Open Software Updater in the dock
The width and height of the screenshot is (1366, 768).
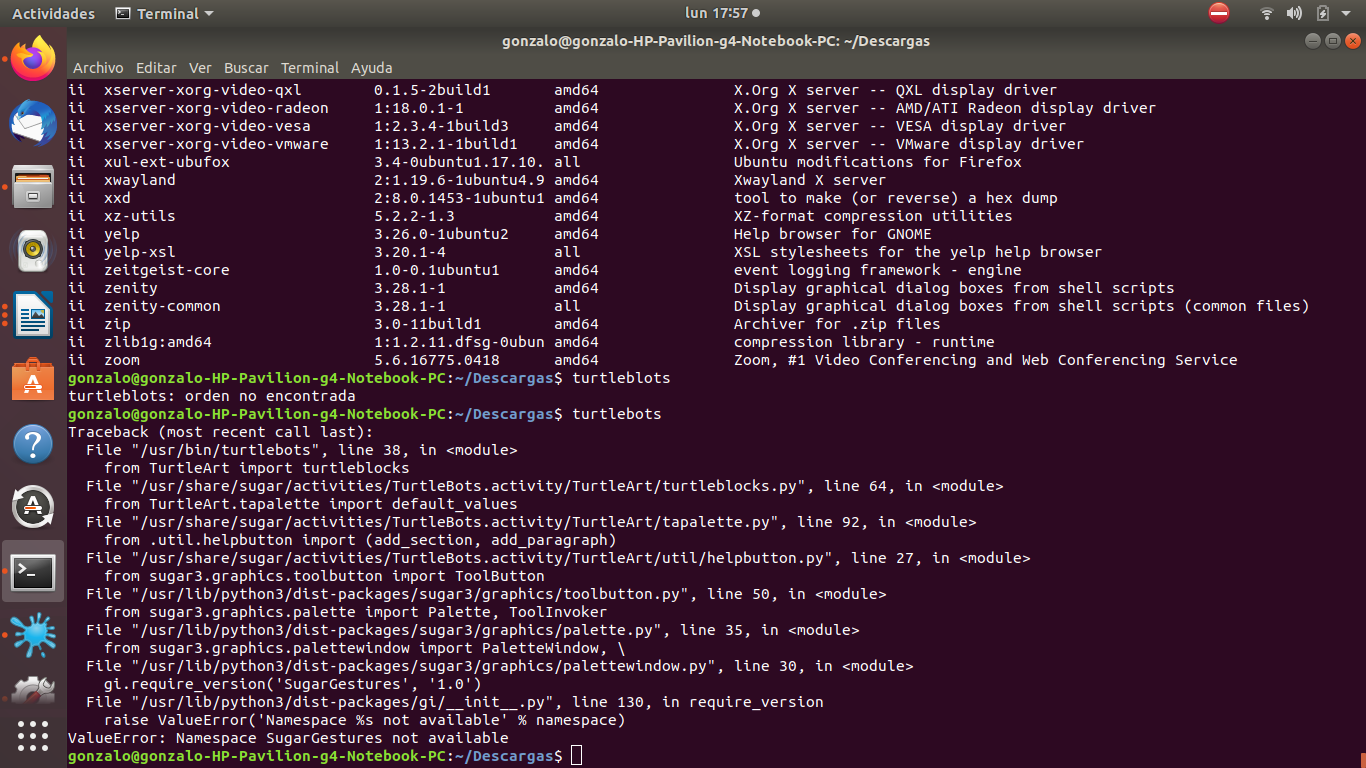pos(33,507)
